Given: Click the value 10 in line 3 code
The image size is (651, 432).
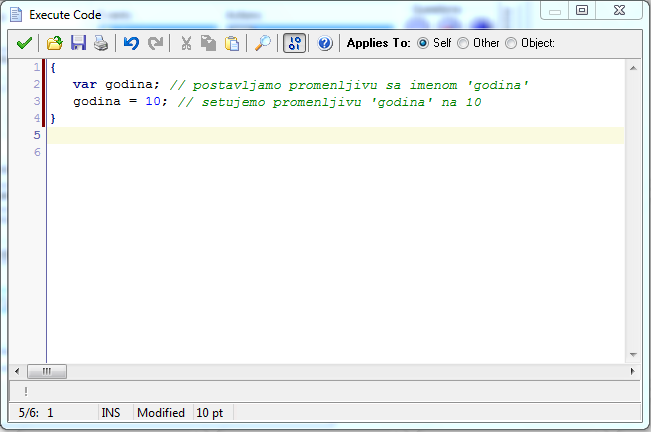Looking at the screenshot, I should (153, 101).
